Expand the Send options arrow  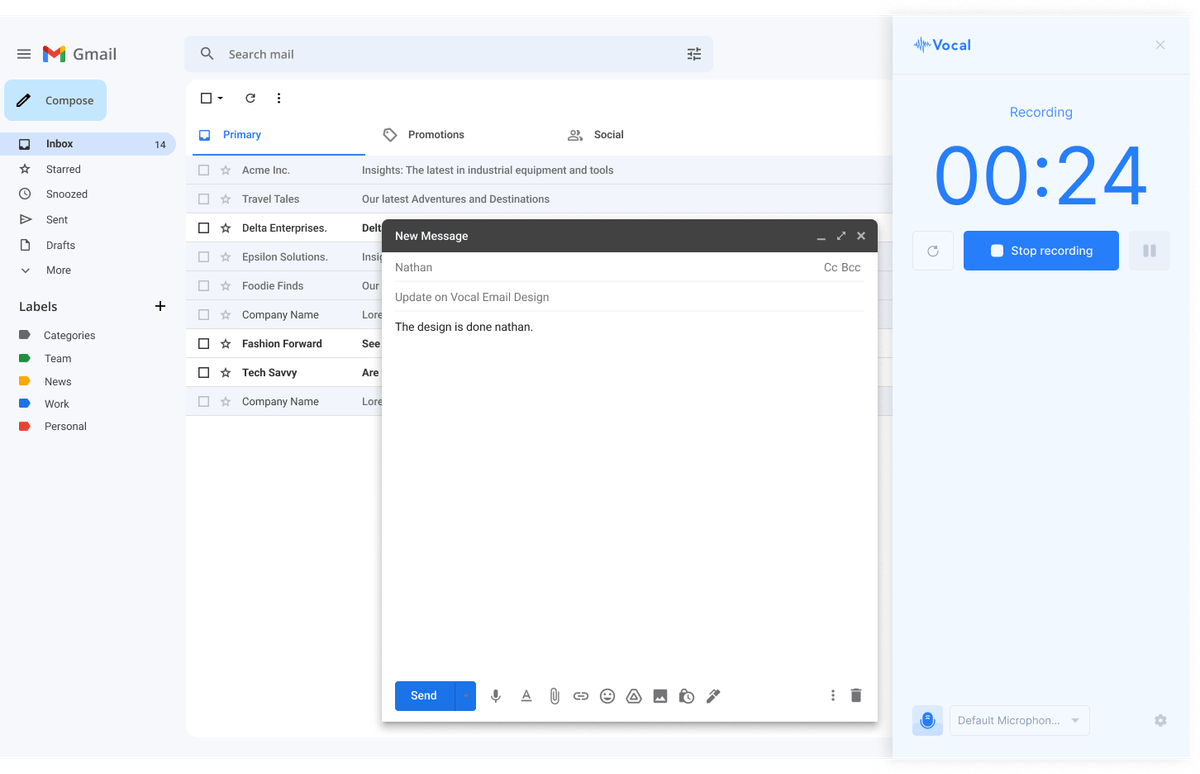click(x=465, y=696)
